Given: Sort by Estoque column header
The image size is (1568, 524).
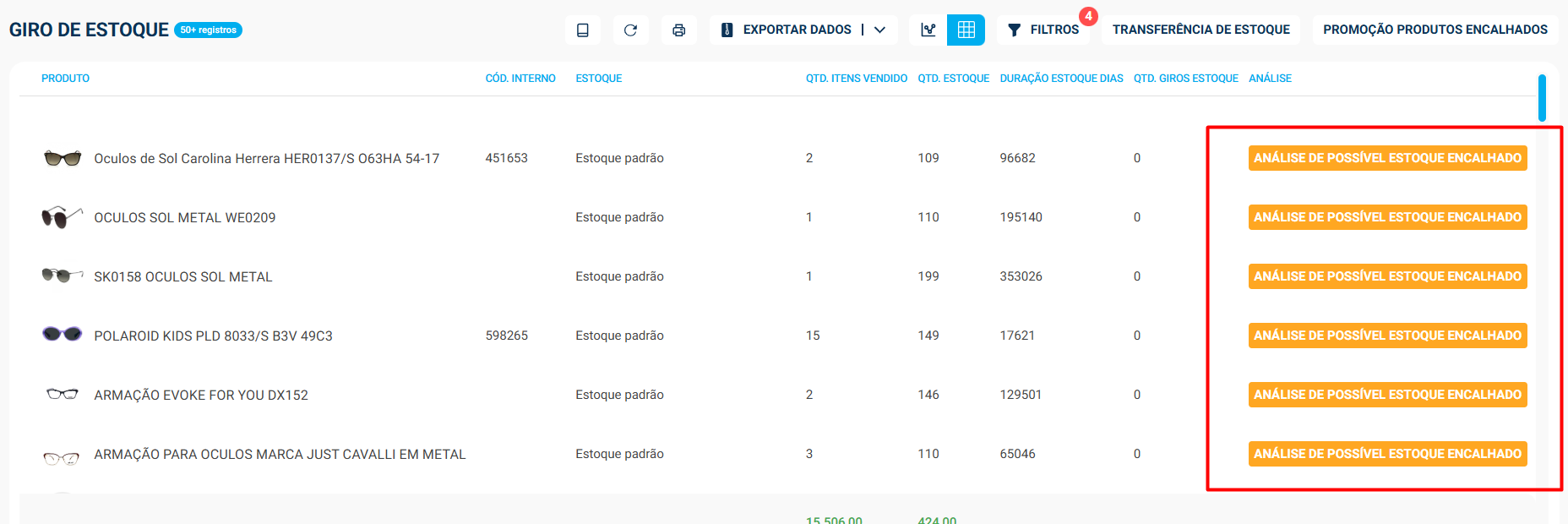Looking at the screenshot, I should point(599,79).
